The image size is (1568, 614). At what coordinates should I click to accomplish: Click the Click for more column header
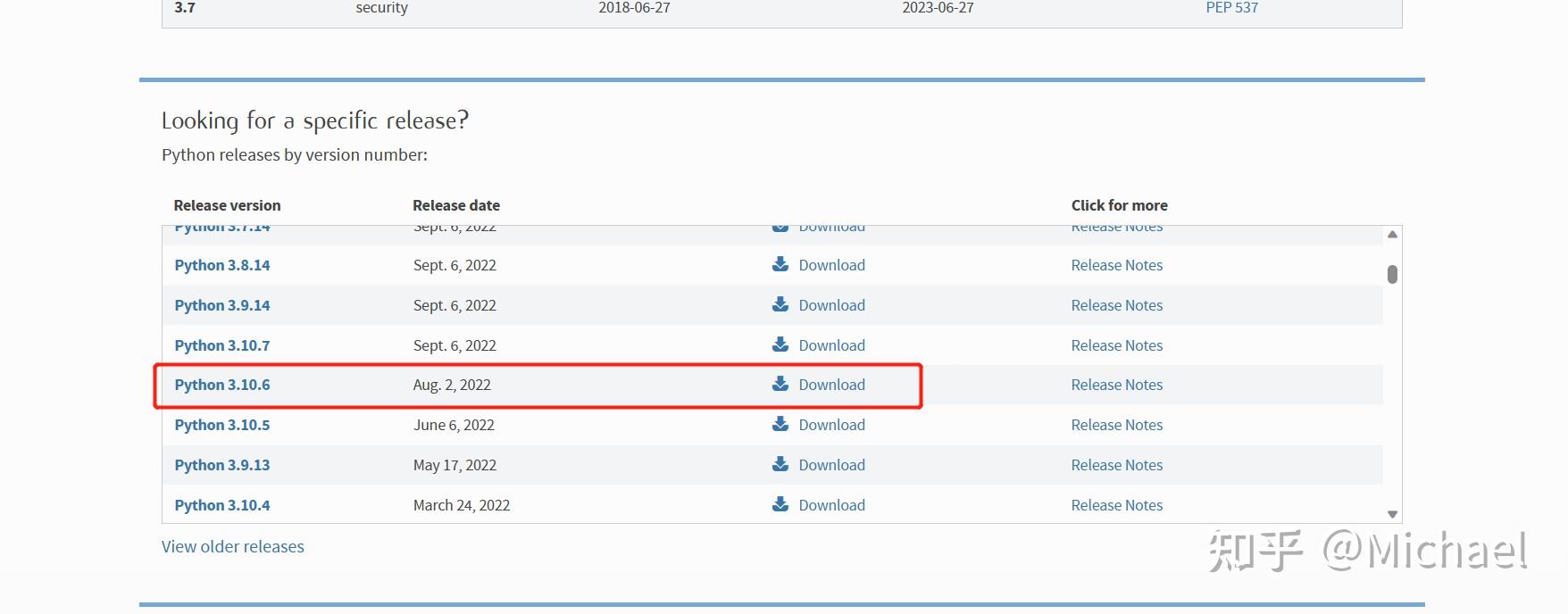click(x=1120, y=205)
